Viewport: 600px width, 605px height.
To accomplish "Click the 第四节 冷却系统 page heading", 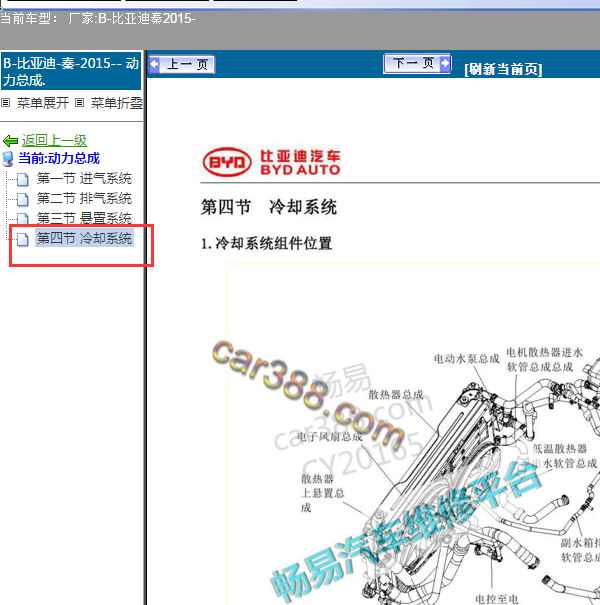I will point(269,207).
